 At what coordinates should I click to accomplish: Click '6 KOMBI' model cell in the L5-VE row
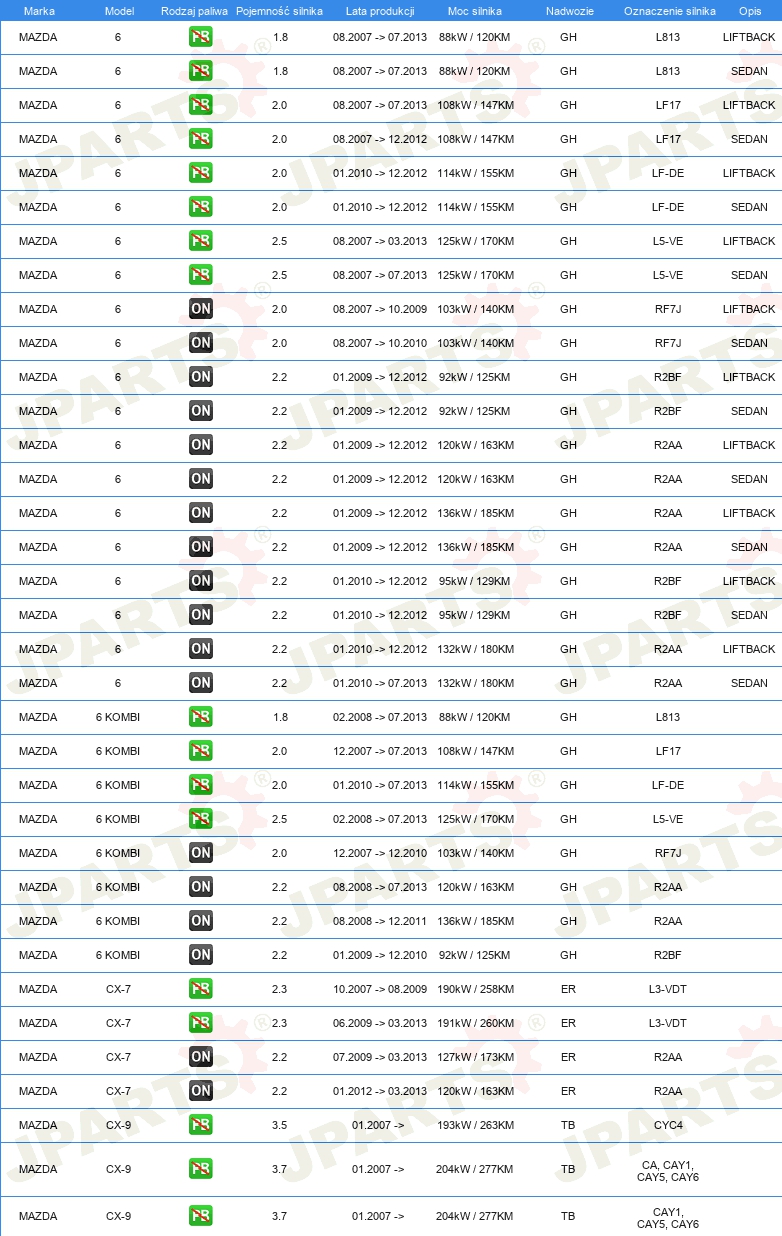coord(118,819)
